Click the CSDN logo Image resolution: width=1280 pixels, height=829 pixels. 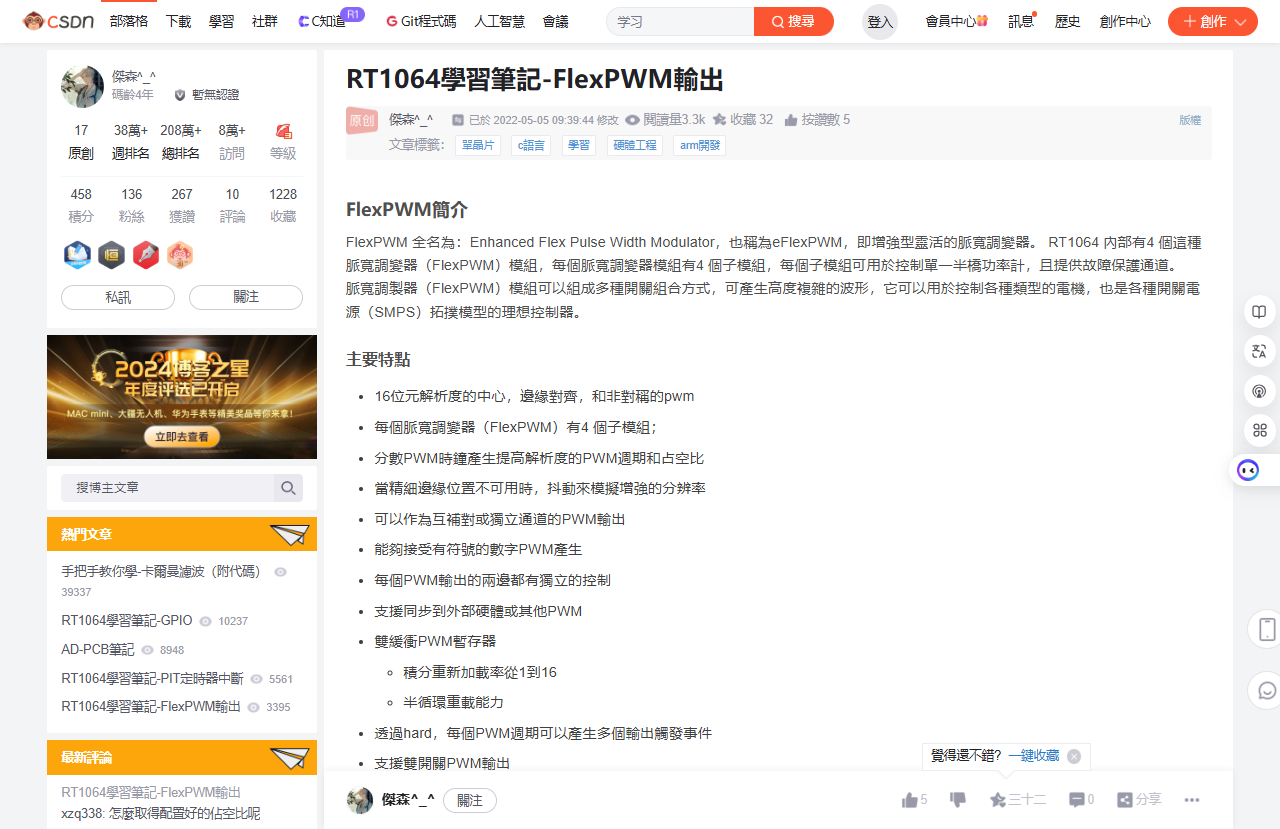pos(60,21)
